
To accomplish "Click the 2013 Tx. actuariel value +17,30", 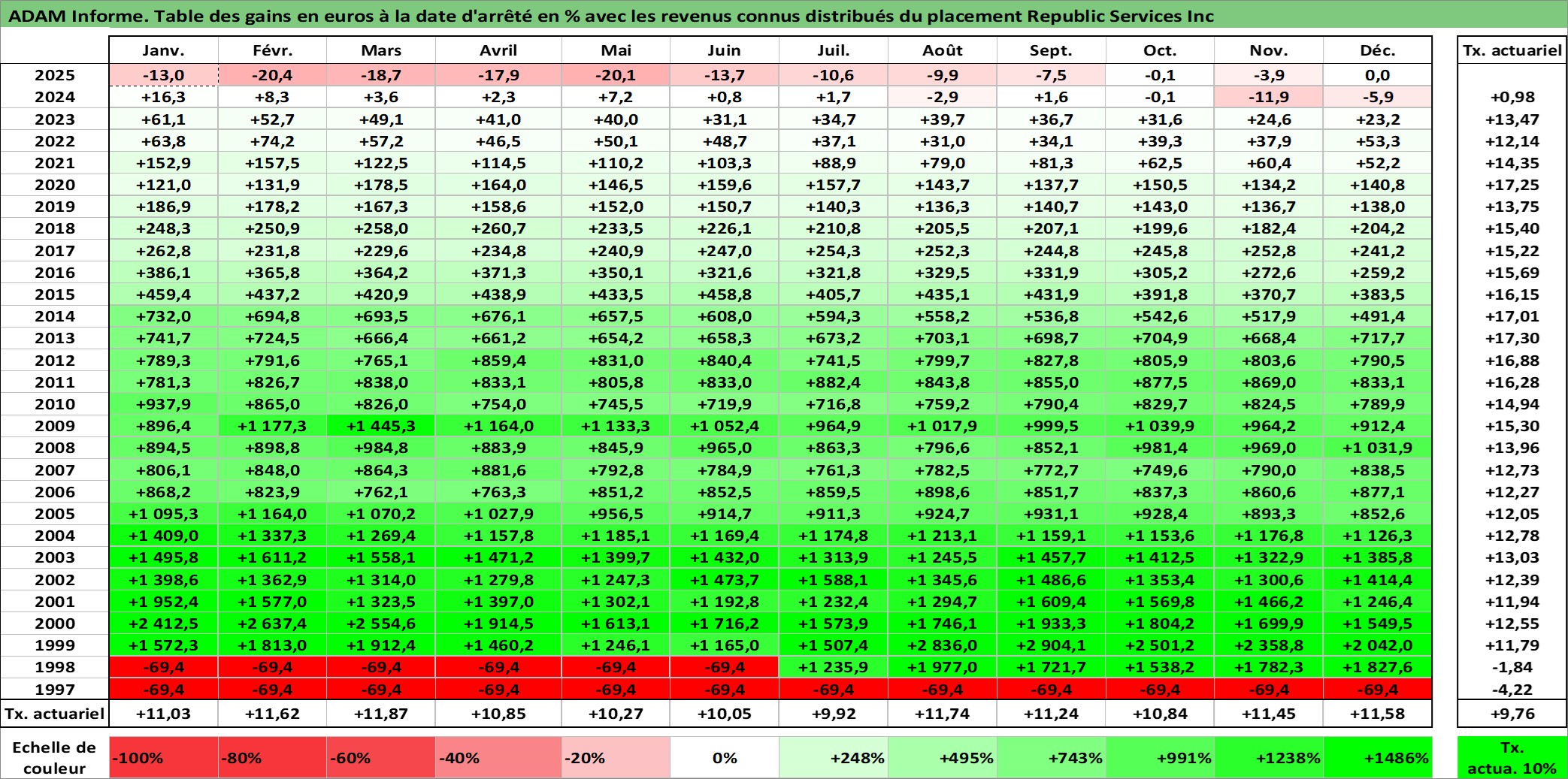I will (1512, 338).
